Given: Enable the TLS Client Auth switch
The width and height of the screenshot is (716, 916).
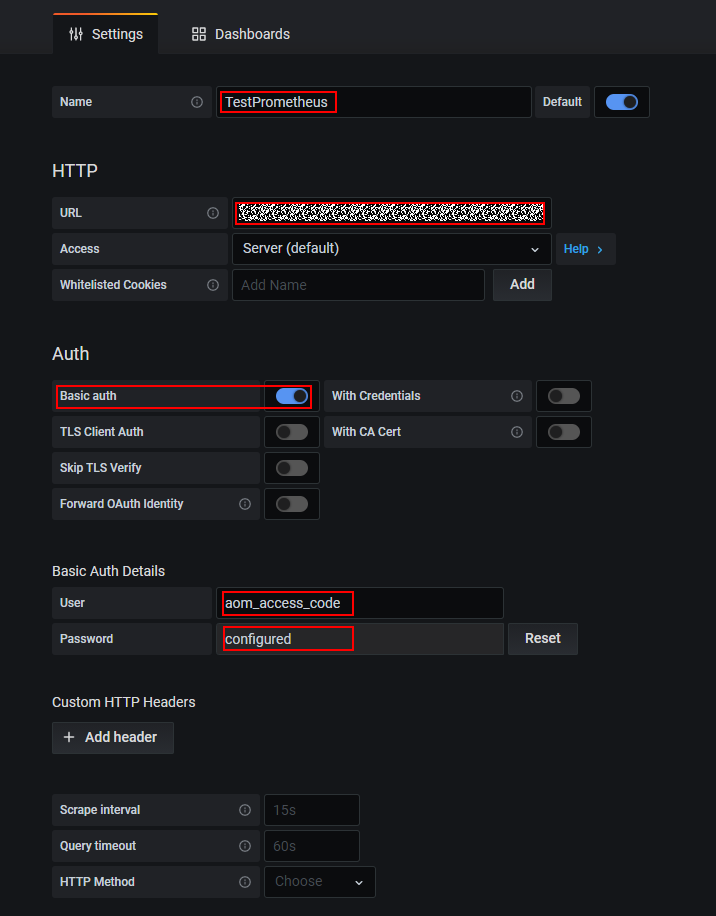Looking at the screenshot, I should (x=292, y=432).
